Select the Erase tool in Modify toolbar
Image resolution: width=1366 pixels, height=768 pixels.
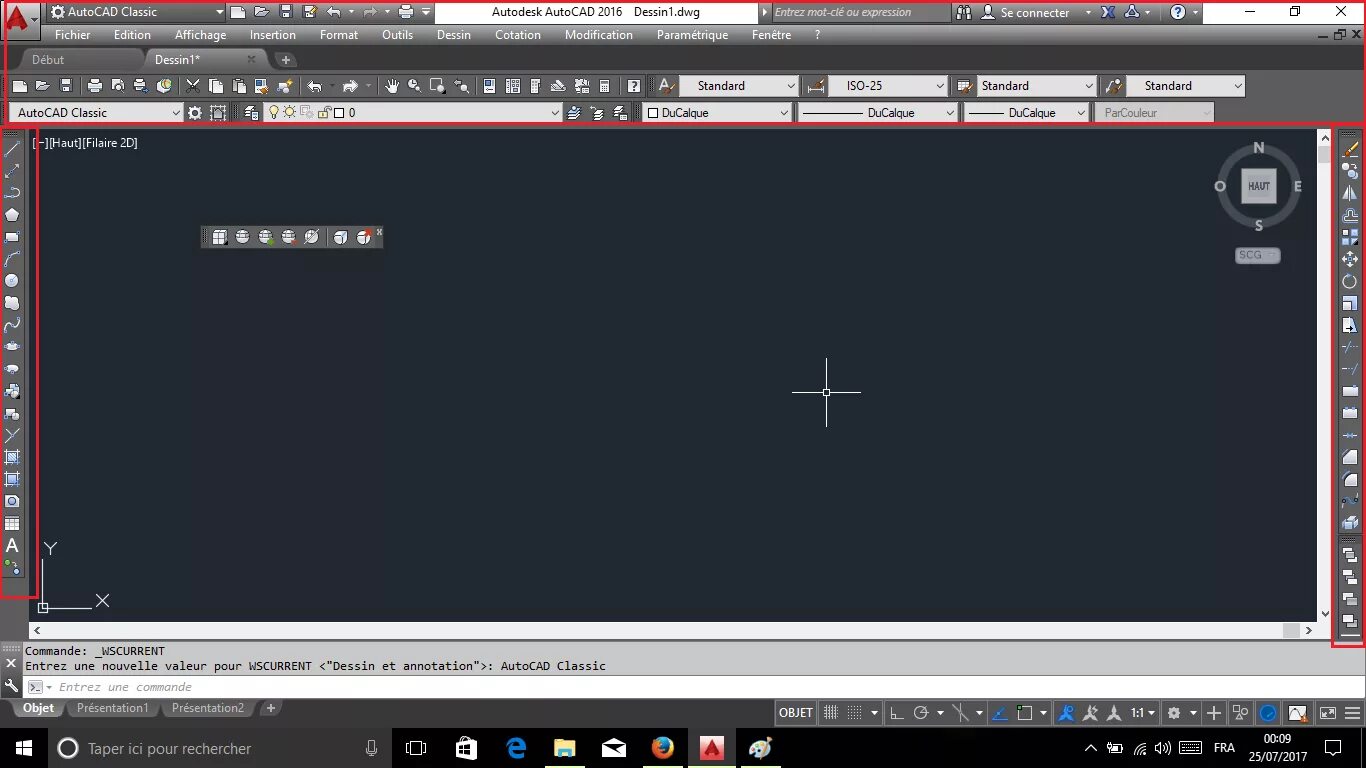pos(1350,149)
